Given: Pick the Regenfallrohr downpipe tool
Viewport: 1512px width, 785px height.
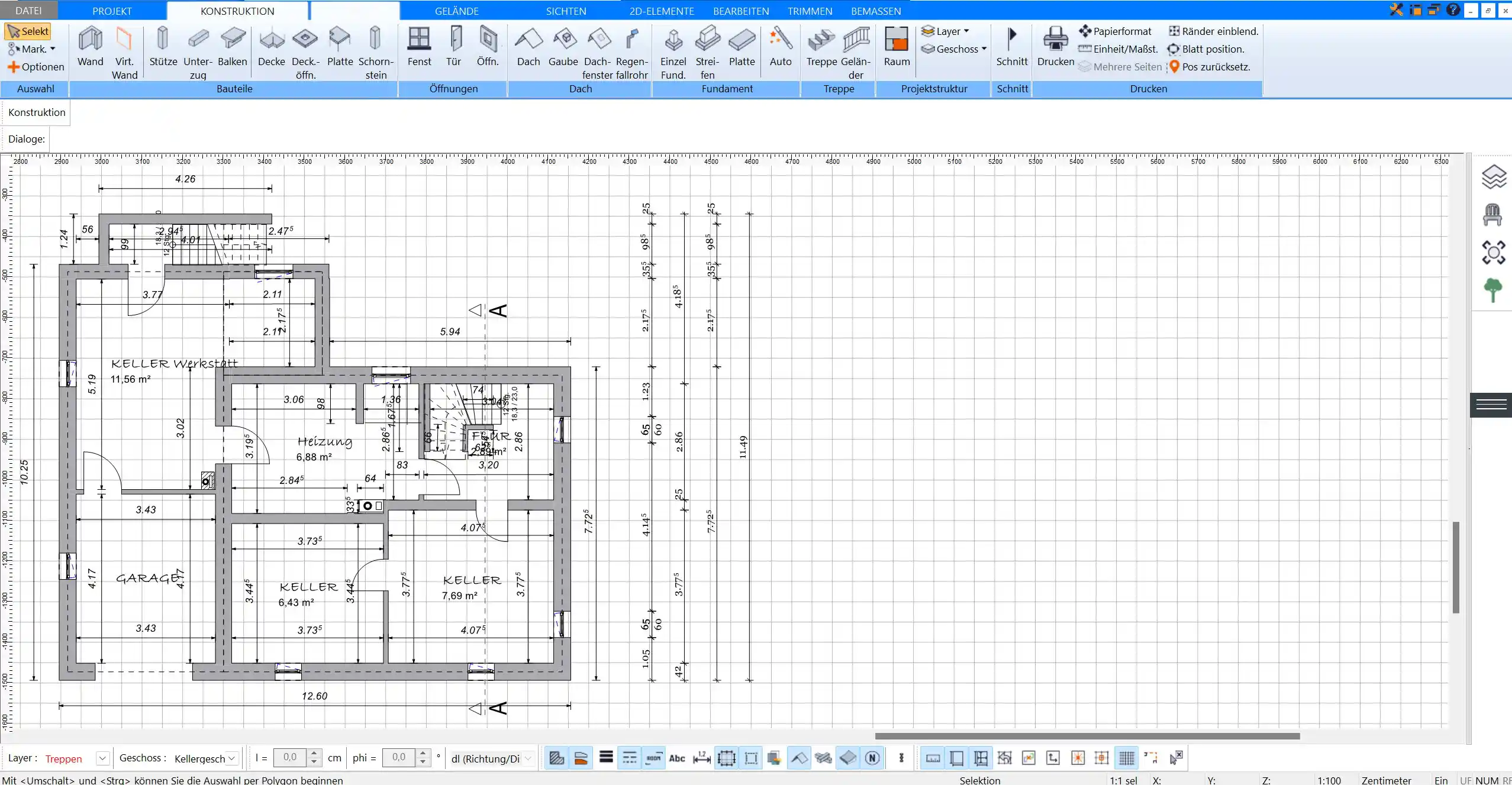Looking at the screenshot, I should coord(631,53).
